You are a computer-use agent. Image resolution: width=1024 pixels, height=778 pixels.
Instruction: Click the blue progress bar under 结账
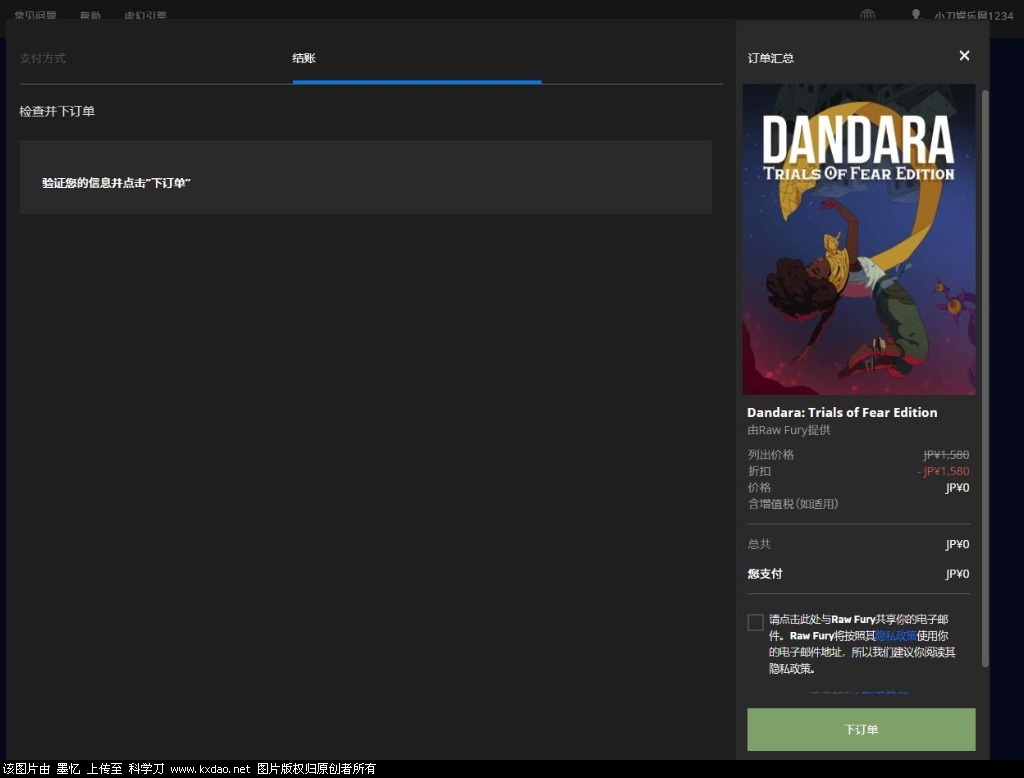point(416,82)
